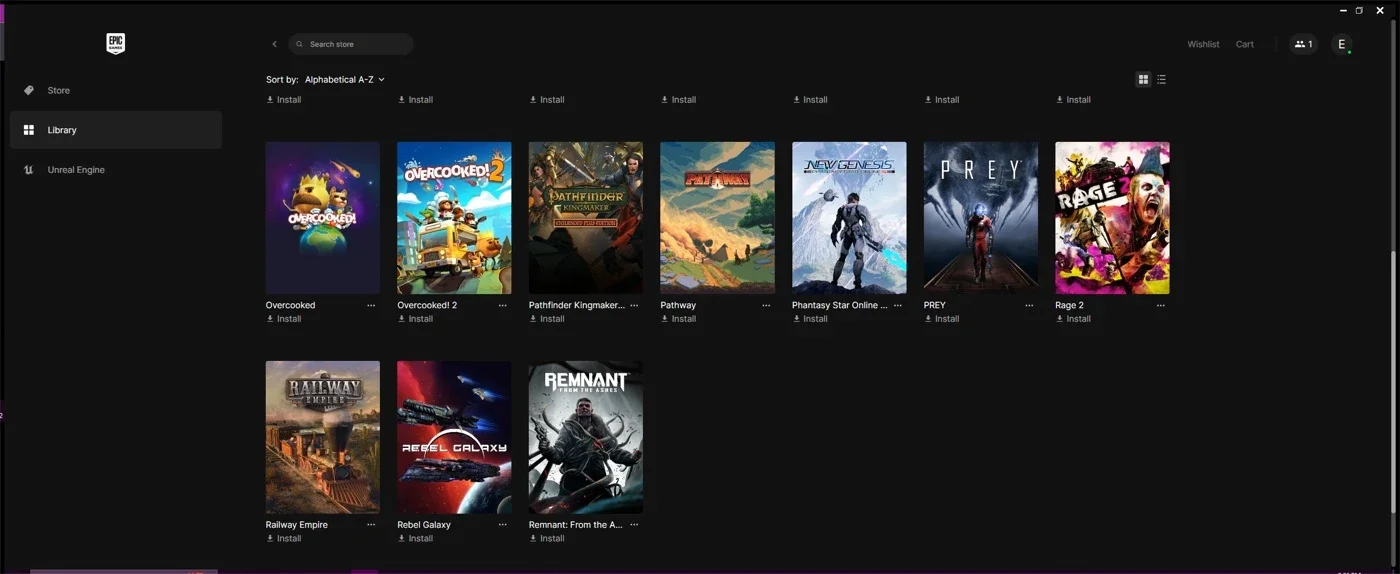Install Pathfinder Kingmaker

pos(547,319)
